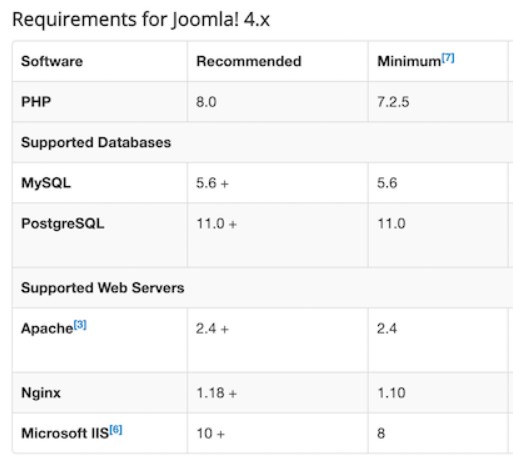Click the Supported Web Servers section row
513x463 pixels.
point(262,288)
